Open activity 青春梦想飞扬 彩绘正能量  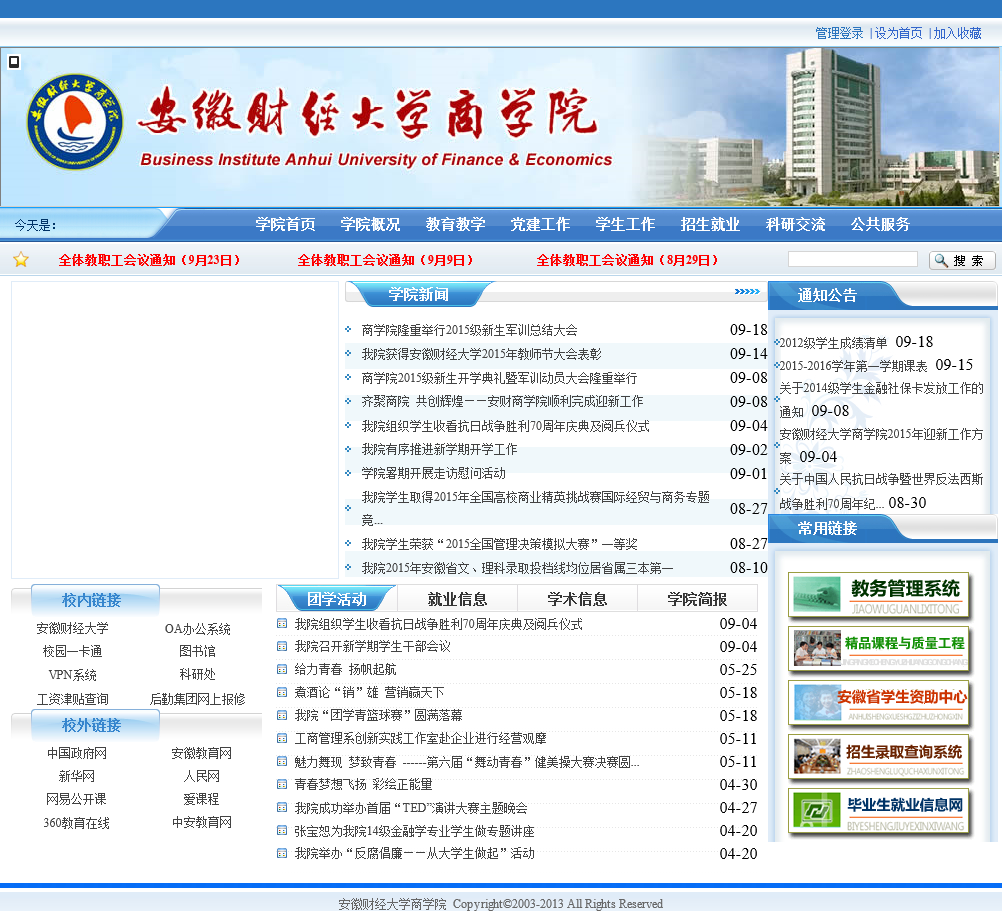[x=363, y=785]
